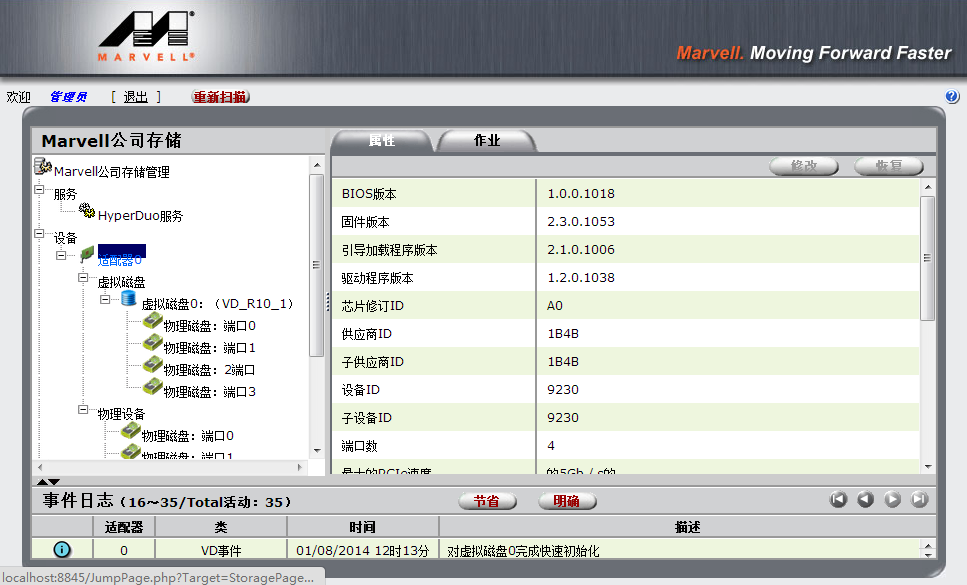Click the 退出 logout link
This screenshot has width=967, height=585.
[136, 97]
